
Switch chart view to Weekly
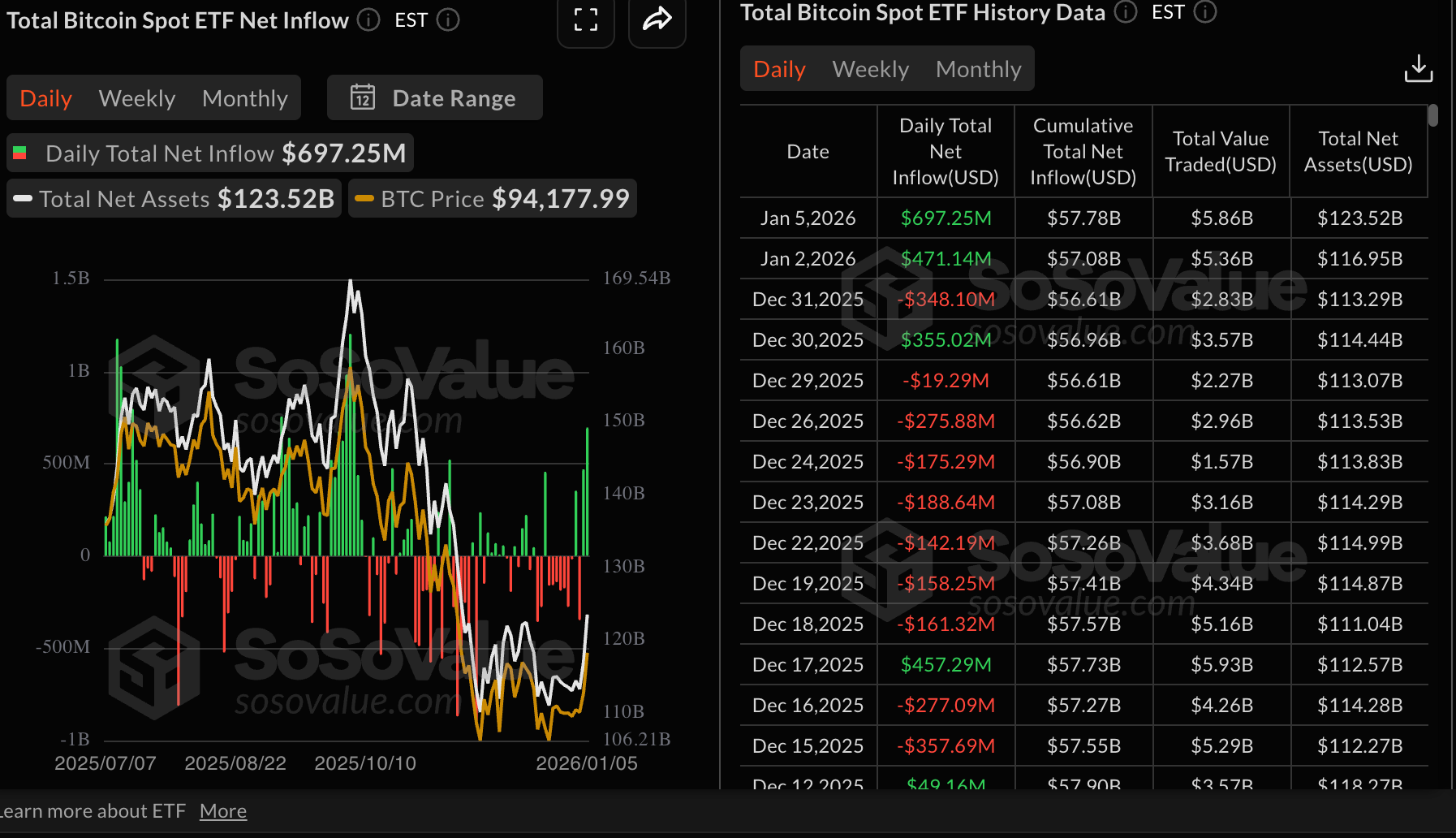click(x=136, y=97)
